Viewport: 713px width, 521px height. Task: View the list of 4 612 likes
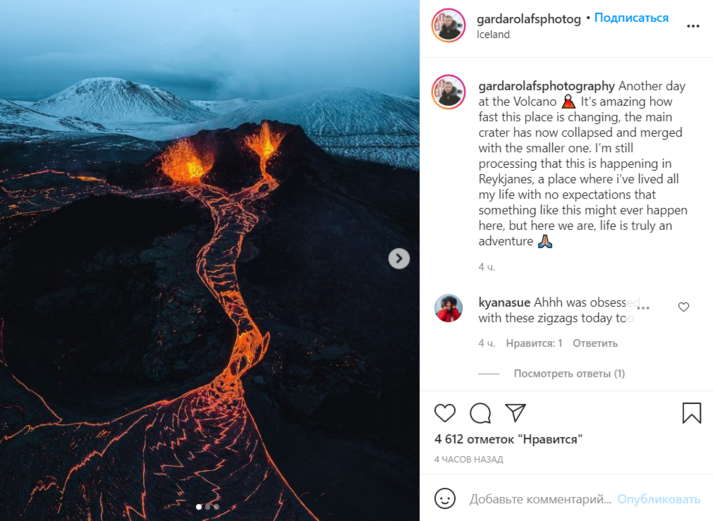508,439
